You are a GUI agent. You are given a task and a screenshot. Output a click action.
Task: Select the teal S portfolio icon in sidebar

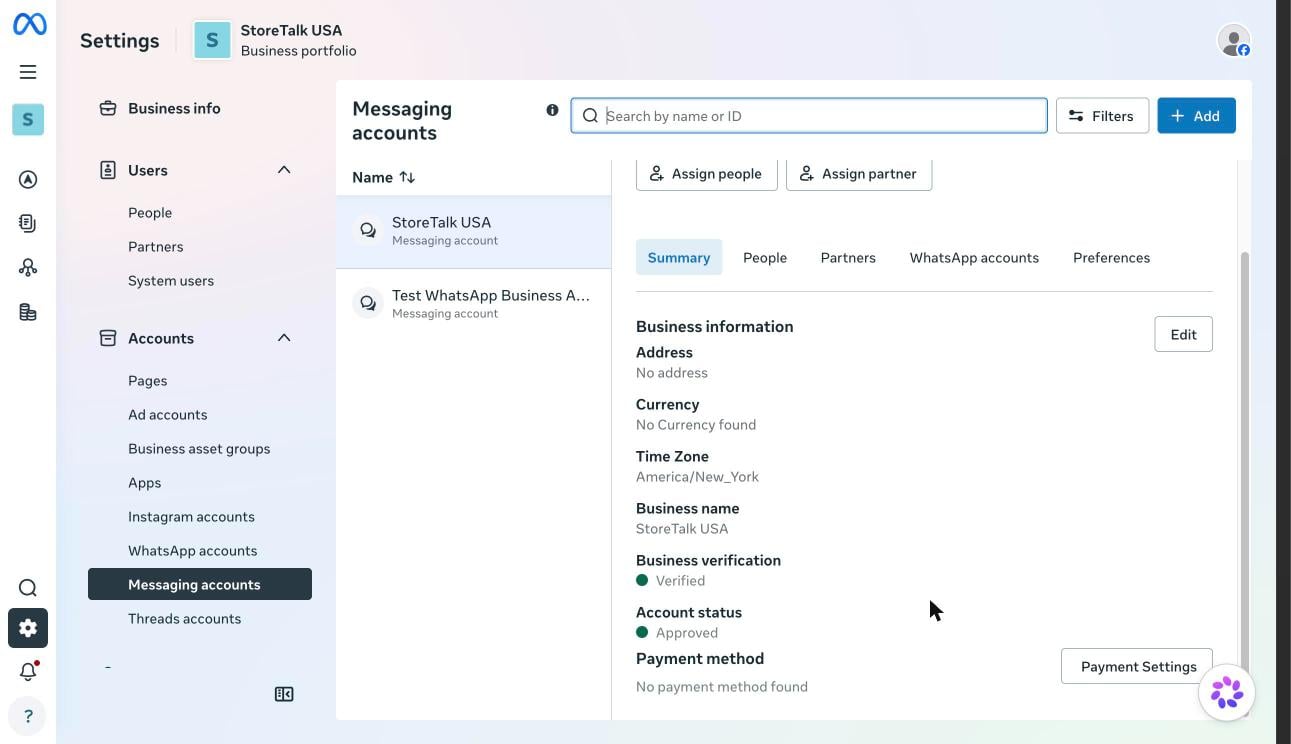tap(28, 119)
